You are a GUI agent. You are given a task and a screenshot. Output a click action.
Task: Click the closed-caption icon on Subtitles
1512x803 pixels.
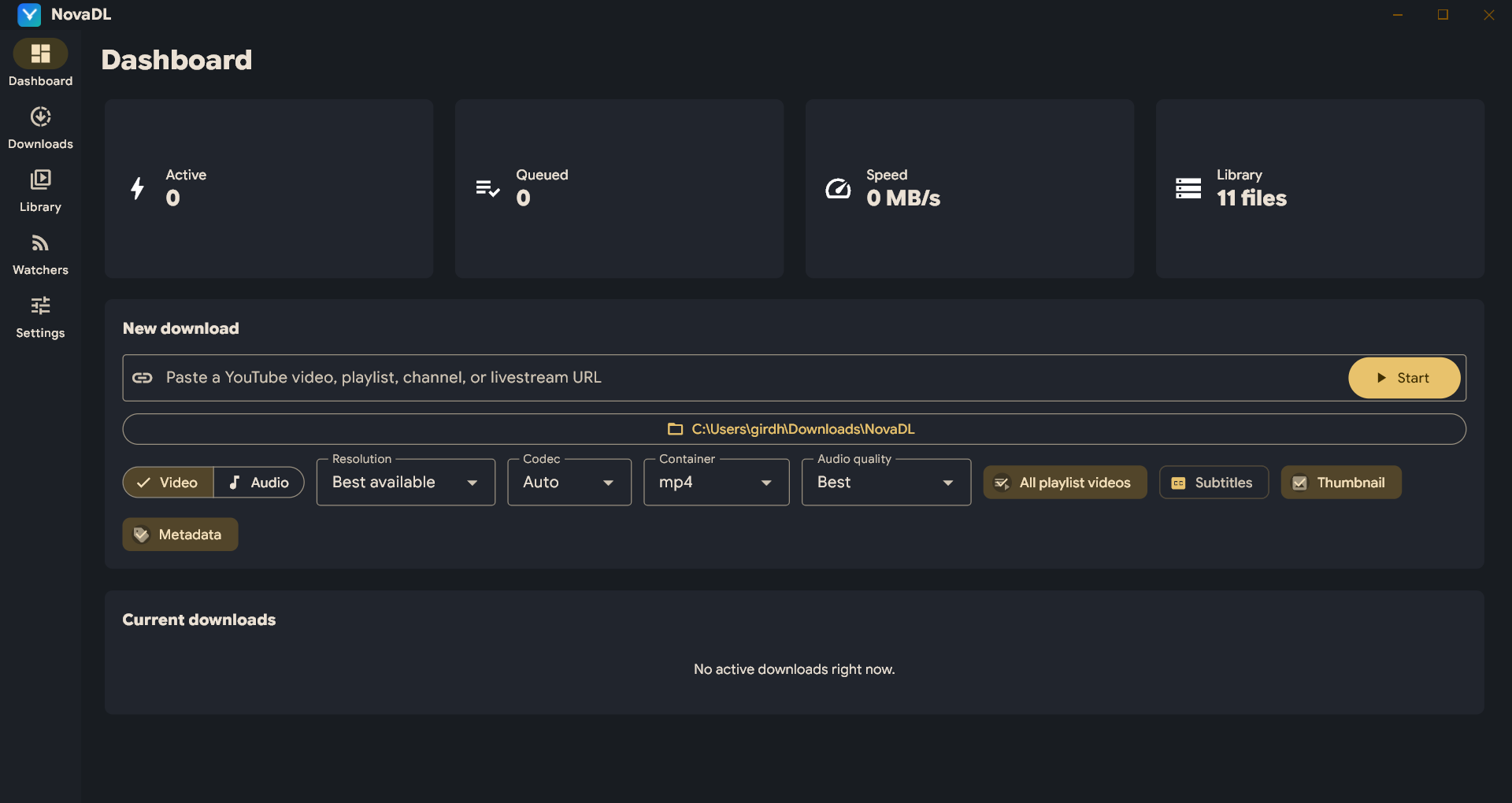(1178, 483)
